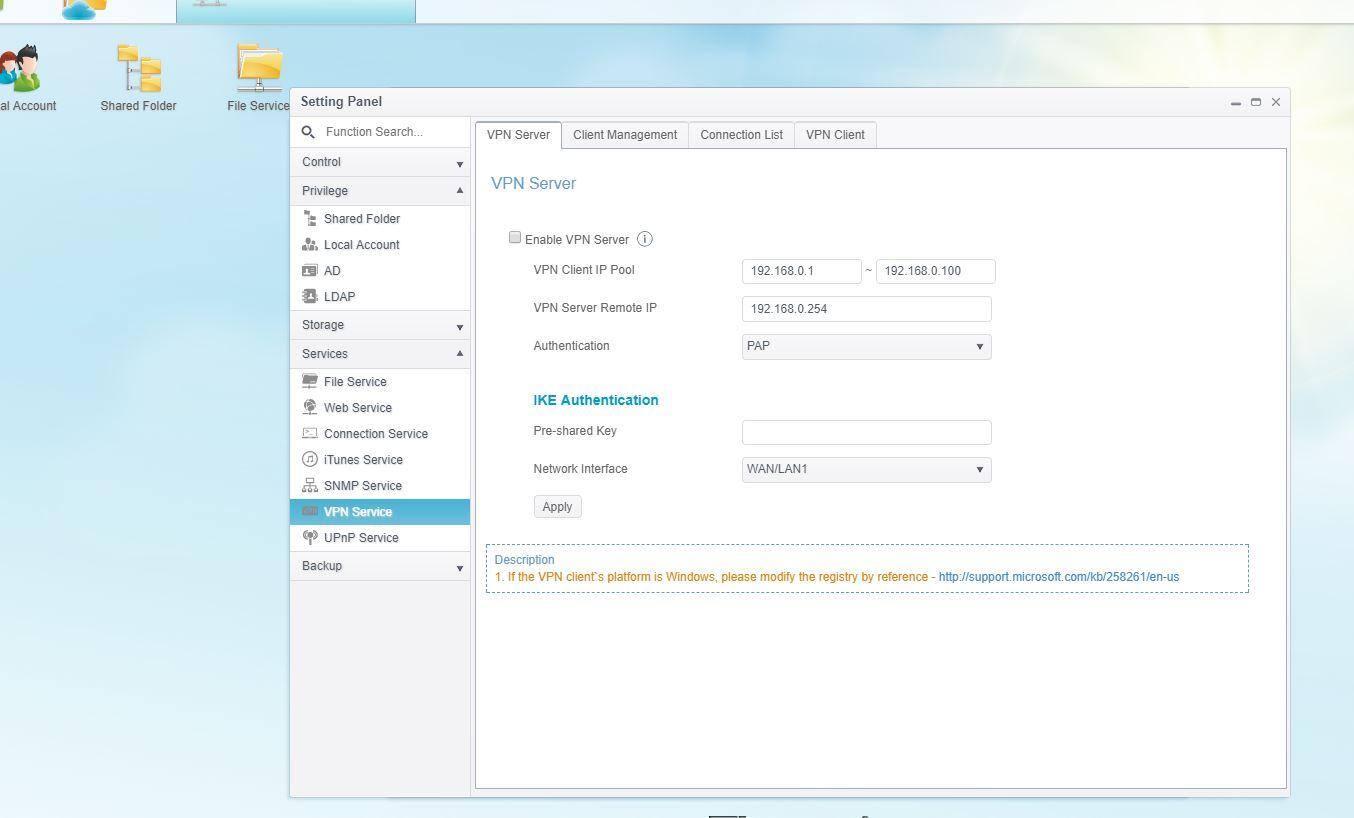Viewport: 1354px width, 818px height.
Task: Open the Network Interface dropdown
Action: [866, 470]
